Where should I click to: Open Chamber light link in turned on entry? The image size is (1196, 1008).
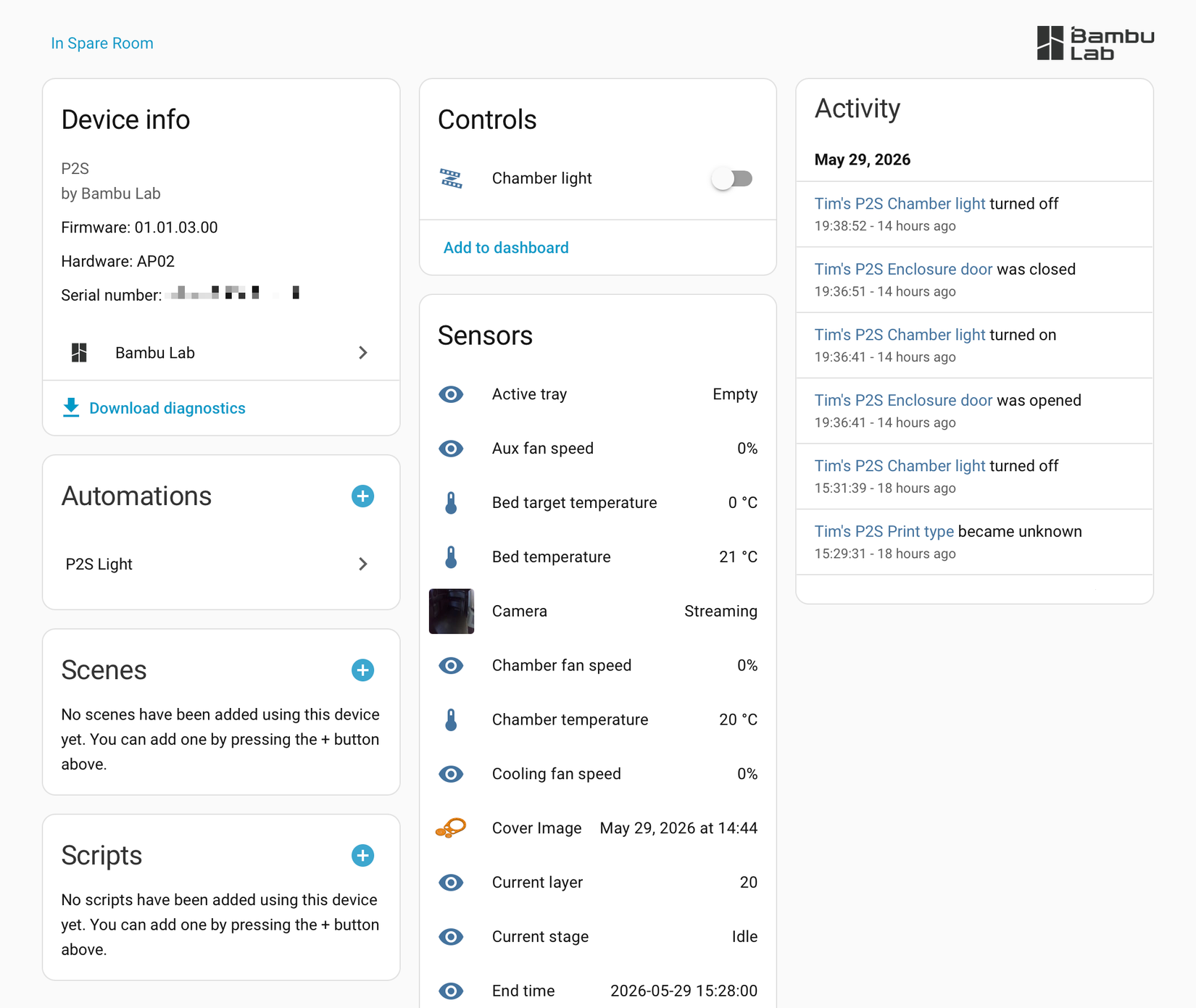(x=900, y=335)
